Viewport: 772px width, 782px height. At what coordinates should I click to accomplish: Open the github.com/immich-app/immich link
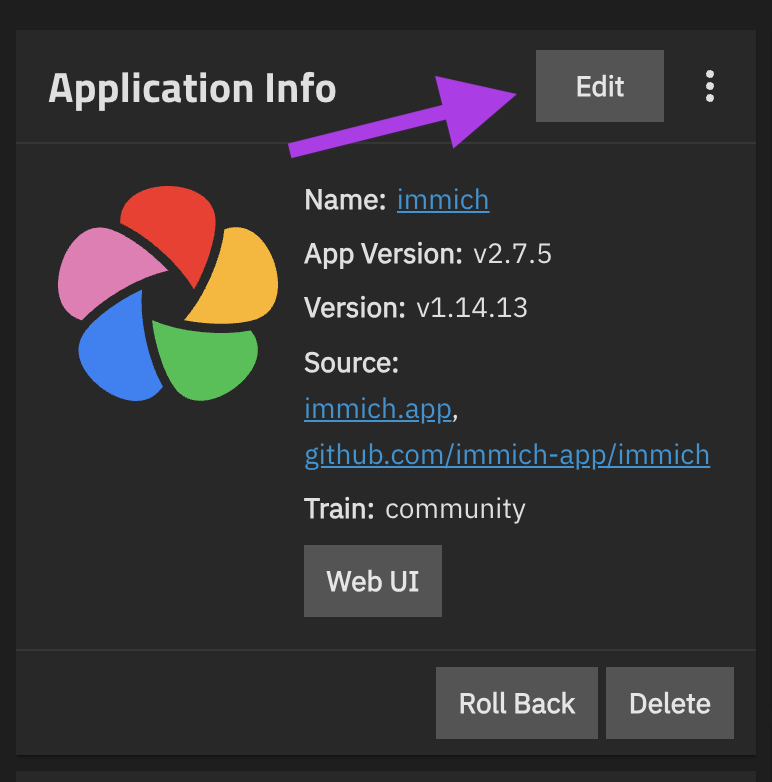(507, 455)
